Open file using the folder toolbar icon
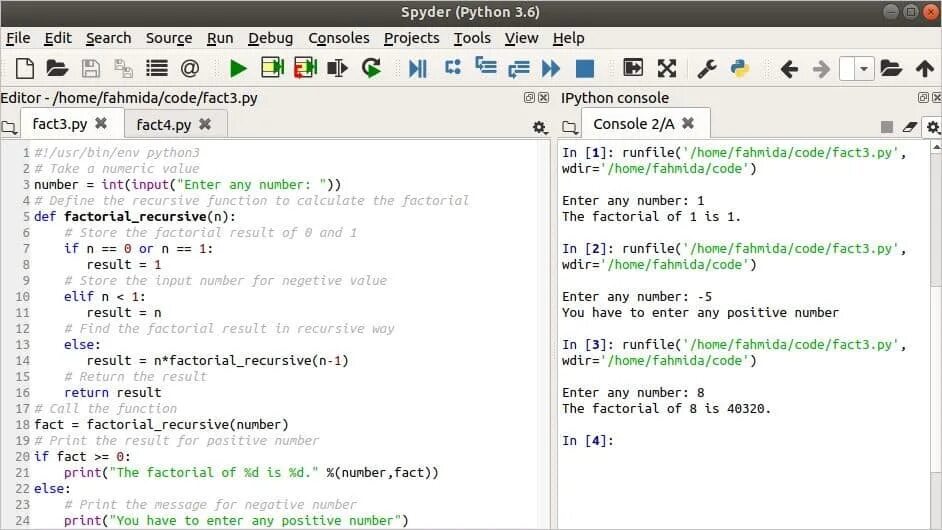The width and height of the screenshot is (942, 530). click(57, 69)
